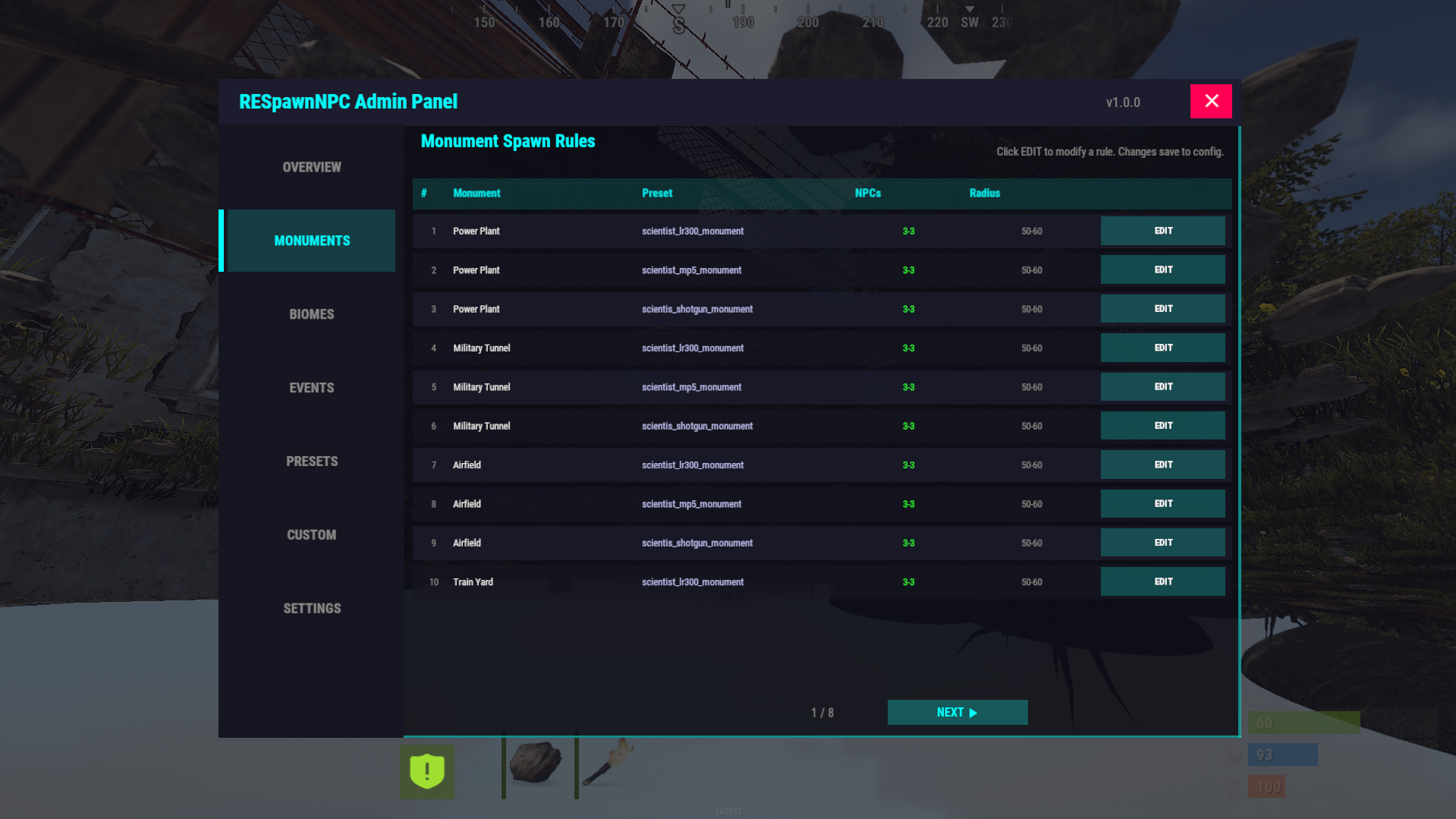This screenshot has height=819, width=1456.
Task: Go to the Presets tab
Action: [311, 461]
